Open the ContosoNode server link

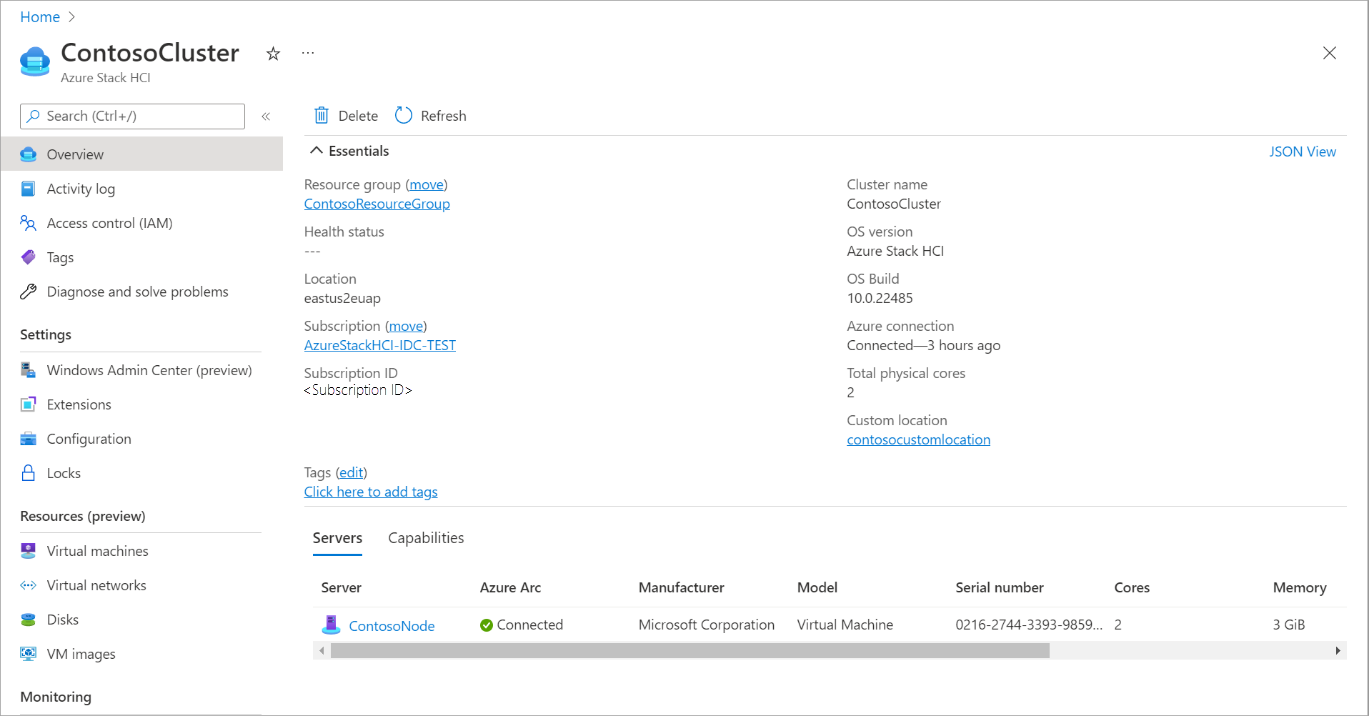392,626
